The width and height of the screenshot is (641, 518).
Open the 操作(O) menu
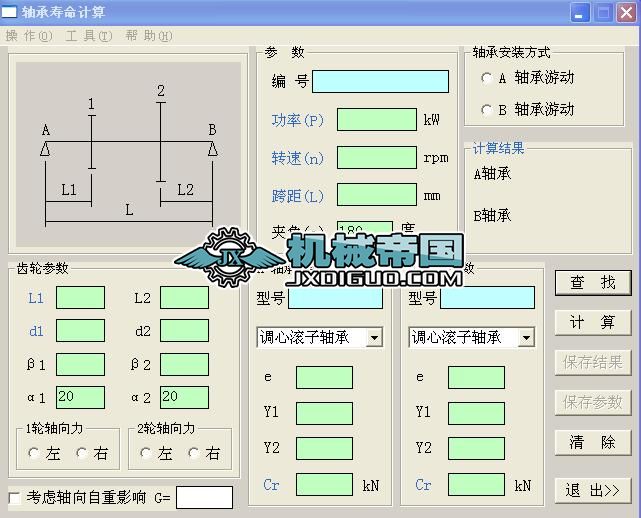point(29,36)
